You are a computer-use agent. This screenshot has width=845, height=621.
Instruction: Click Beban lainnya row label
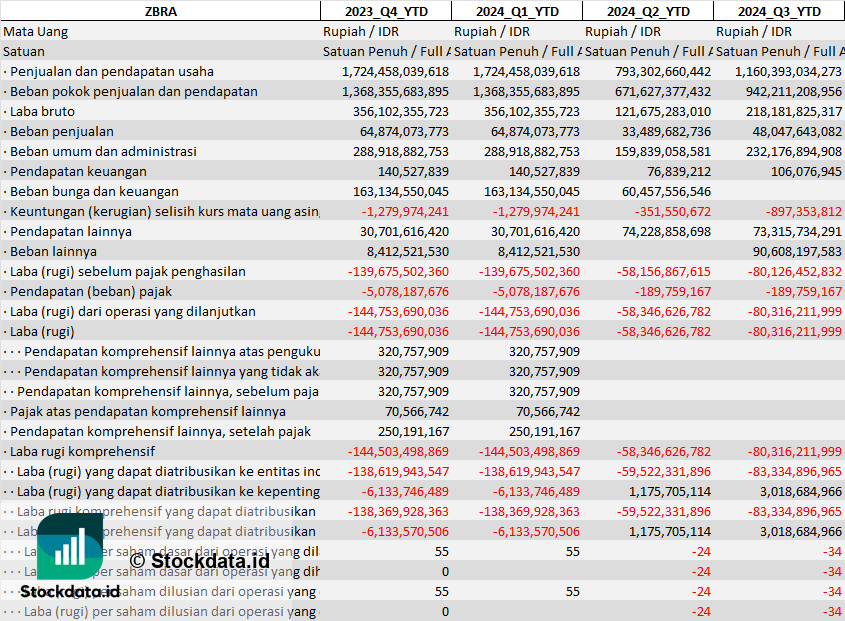coord(53,251)
